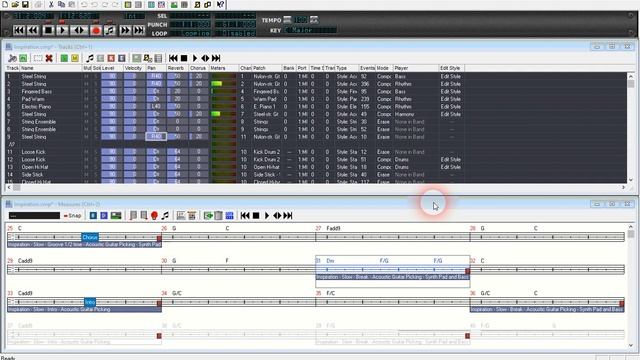The height and width of the screenshot is (360, 640).
Task: Toggle the metronome note button in transport
Action: [x=110, y=30]
